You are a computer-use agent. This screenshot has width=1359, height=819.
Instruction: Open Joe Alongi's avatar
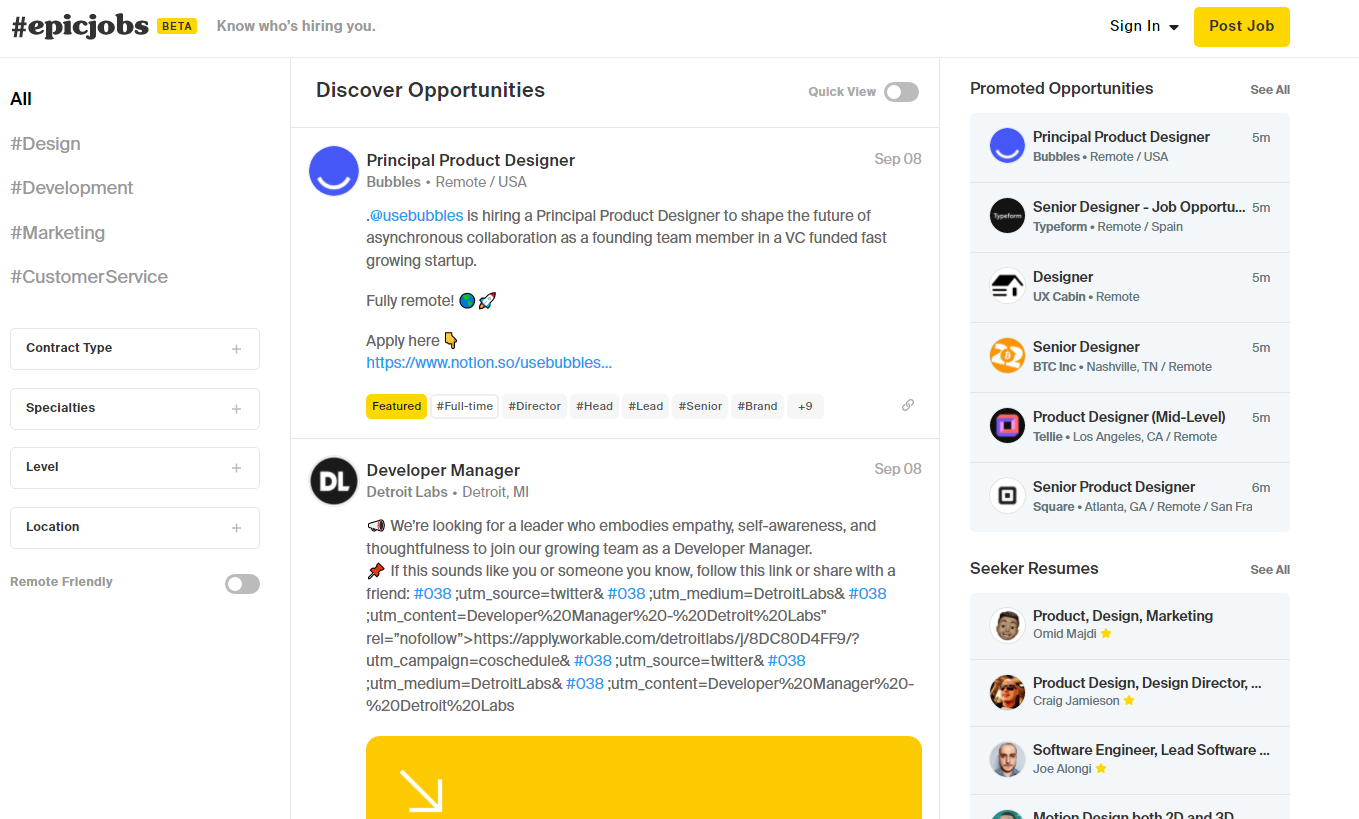click(1007, 759)
